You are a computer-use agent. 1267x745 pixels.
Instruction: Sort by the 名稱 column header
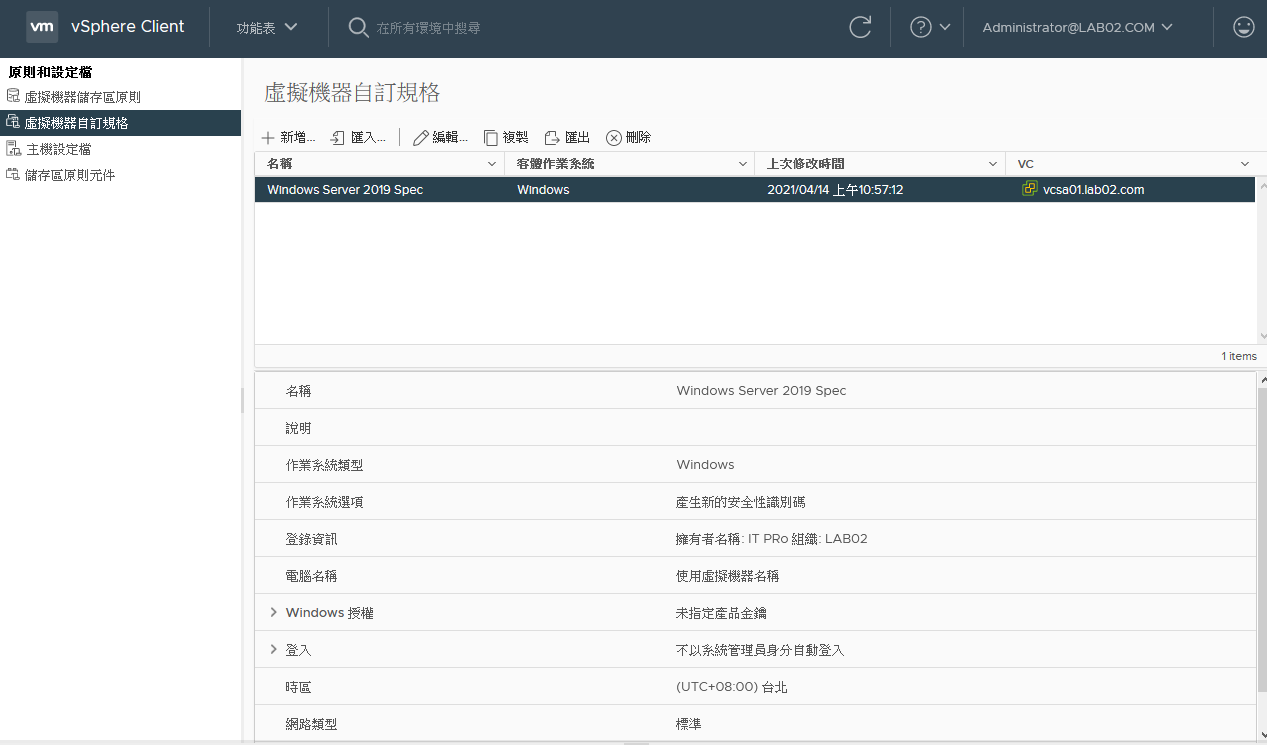tap(279, 164)
